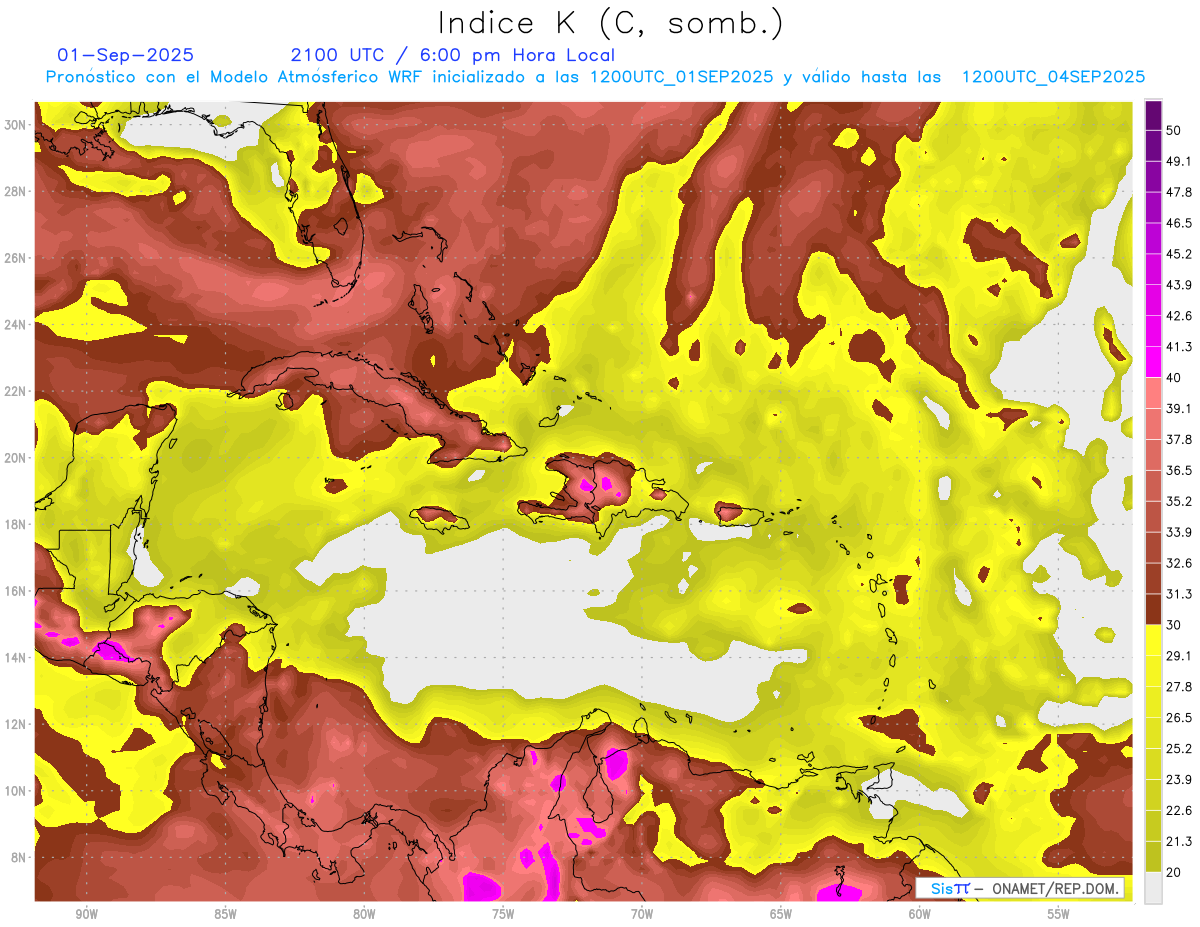Click the color bar value 29.1
Screen dimensions: 1200x927
[x=1179, y=656]
